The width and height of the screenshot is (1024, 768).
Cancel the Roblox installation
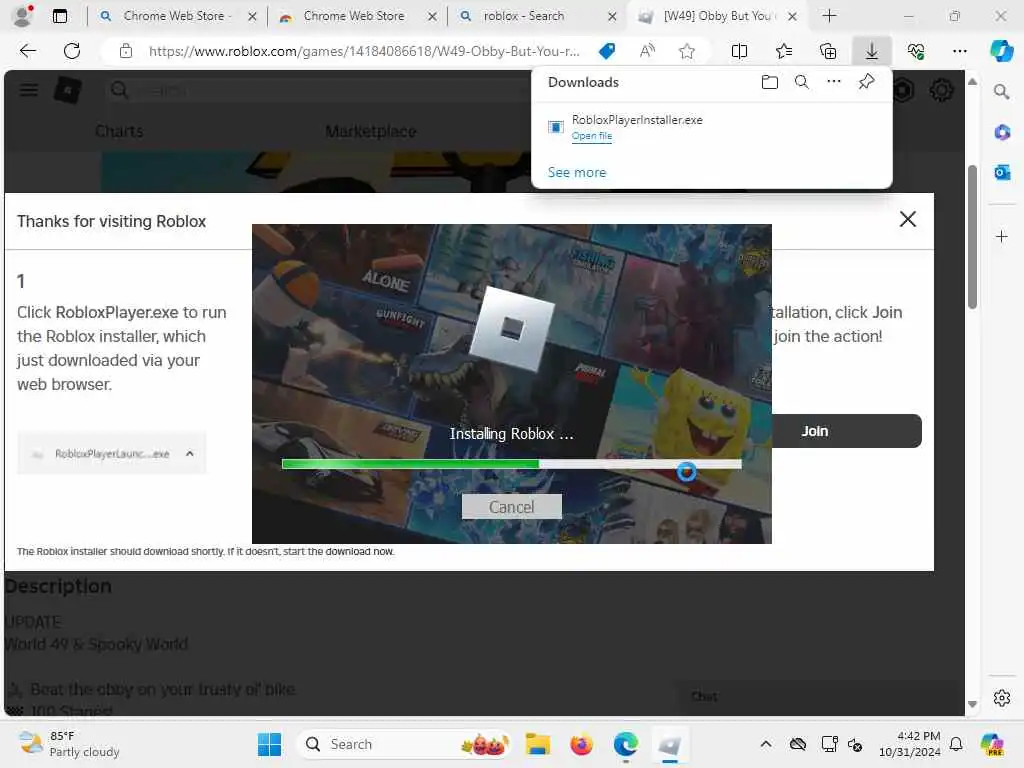(x=511, y=507)
